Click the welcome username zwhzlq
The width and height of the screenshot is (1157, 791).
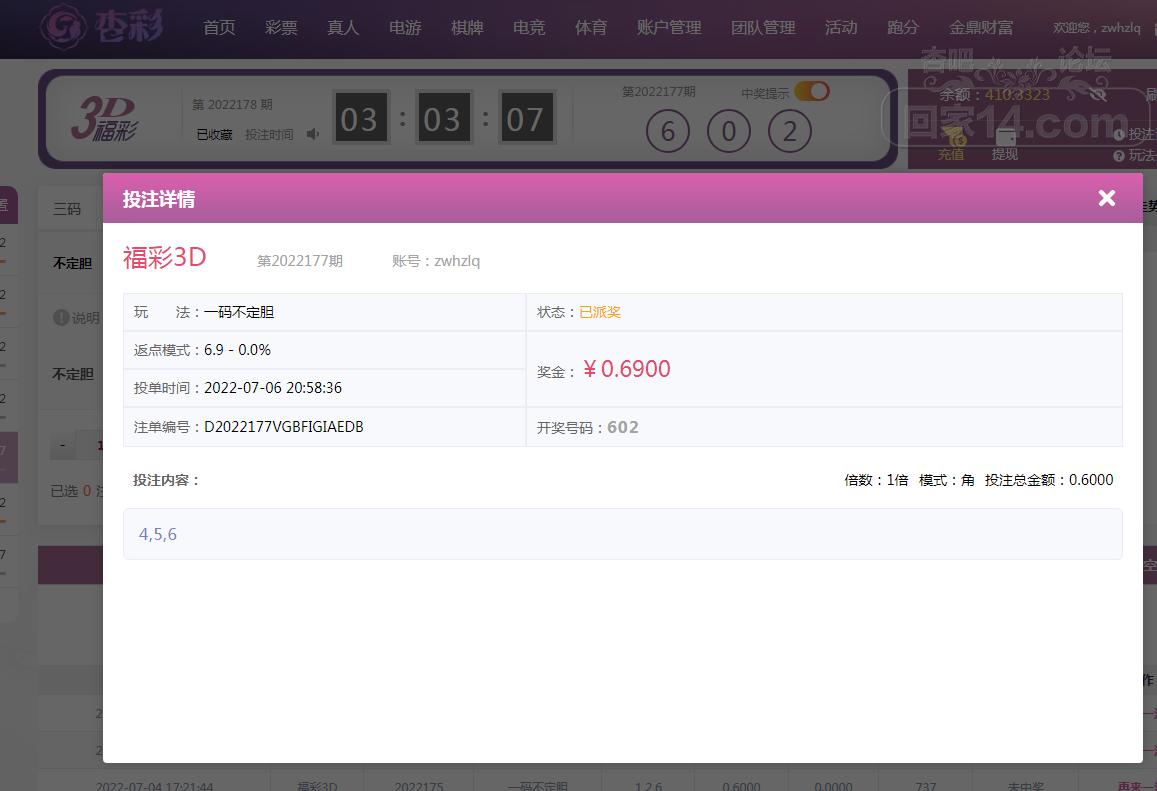point(1121,27)
